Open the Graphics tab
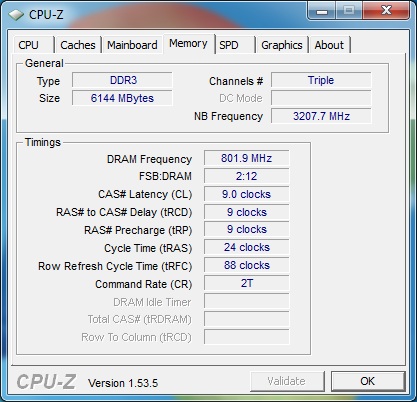This screenshot has height=402, width=417. click(282, 45)
